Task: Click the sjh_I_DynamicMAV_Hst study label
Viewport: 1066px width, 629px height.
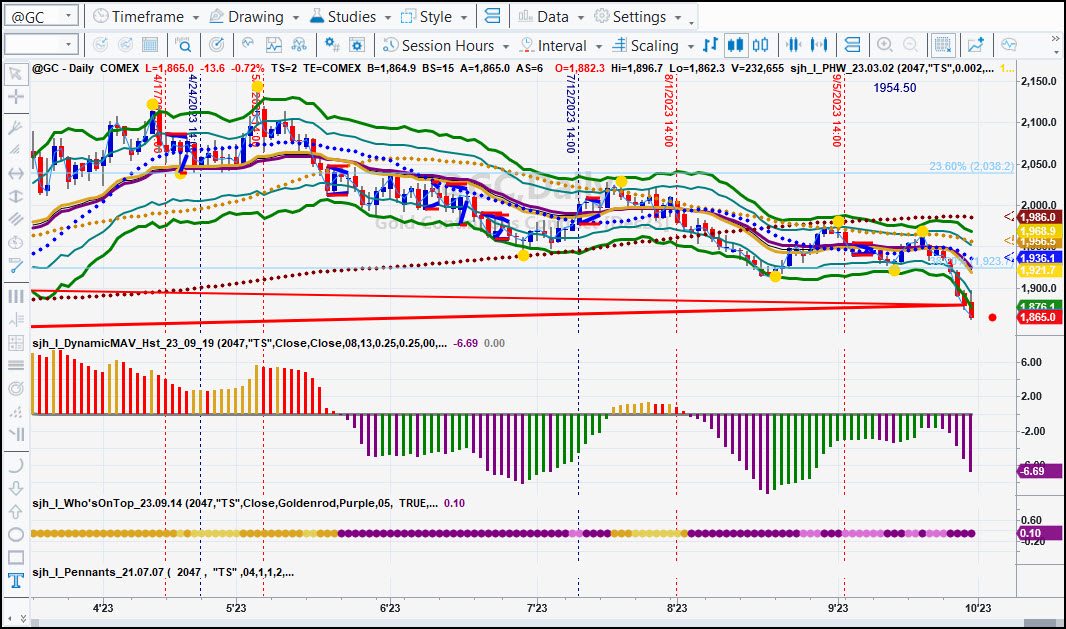Action: [239, 343]
